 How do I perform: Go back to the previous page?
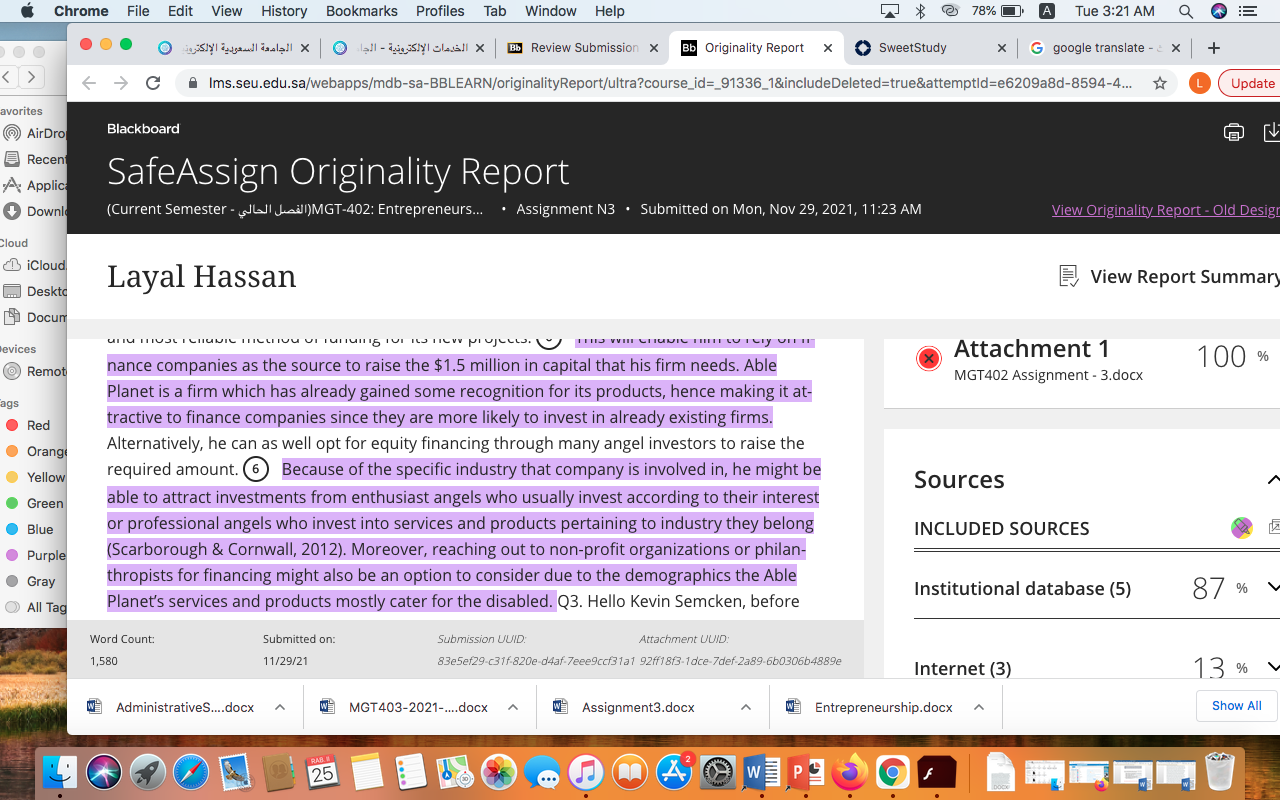[89, 83]
